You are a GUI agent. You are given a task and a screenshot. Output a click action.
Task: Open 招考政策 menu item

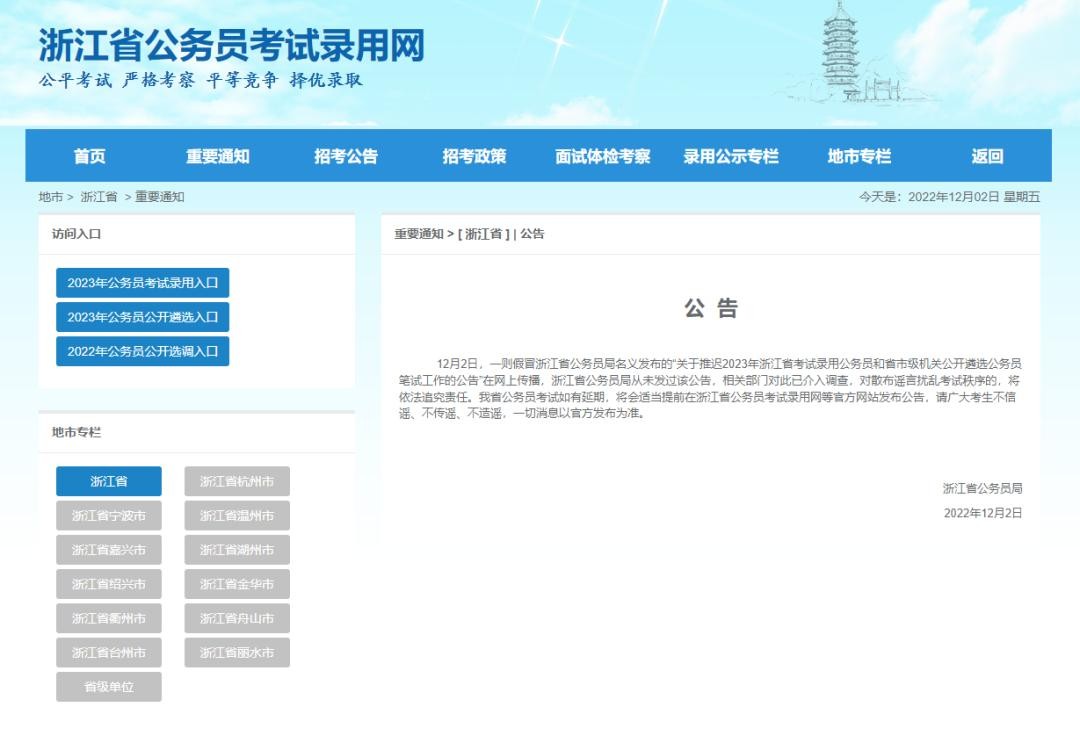[474, 156]
